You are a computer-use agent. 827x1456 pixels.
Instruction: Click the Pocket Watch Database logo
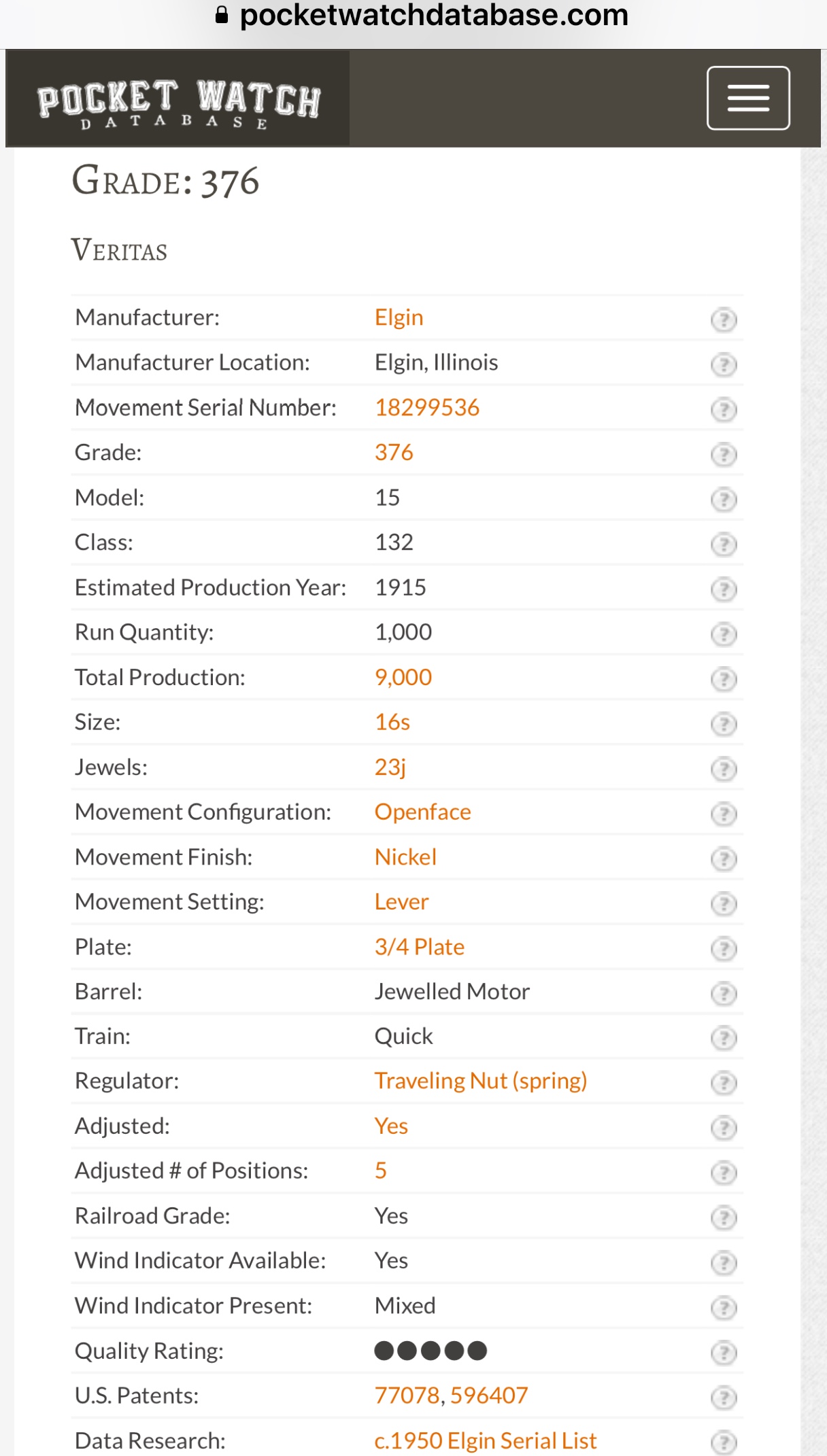[x=178, y=102]
